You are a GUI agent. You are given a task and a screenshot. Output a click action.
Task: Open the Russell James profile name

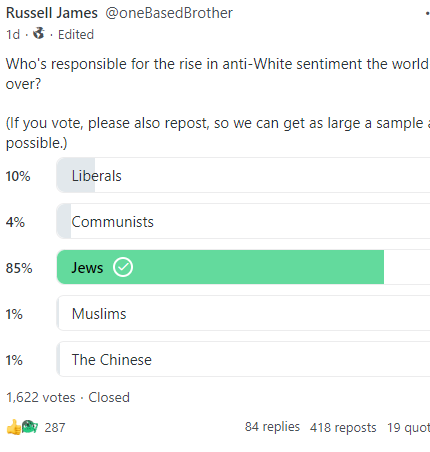pos(52,13)
